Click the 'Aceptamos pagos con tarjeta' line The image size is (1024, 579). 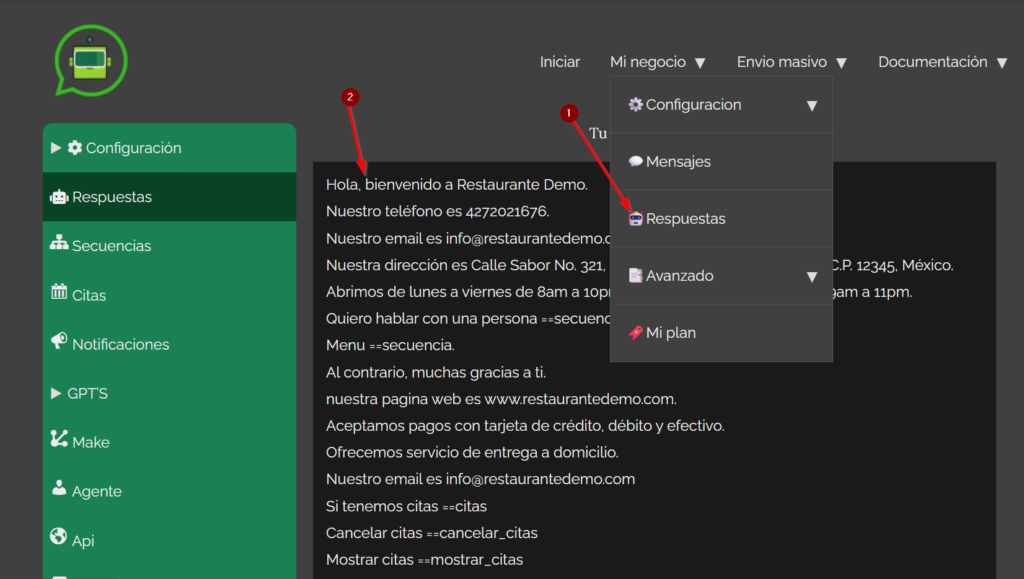[x=525, y=426]
